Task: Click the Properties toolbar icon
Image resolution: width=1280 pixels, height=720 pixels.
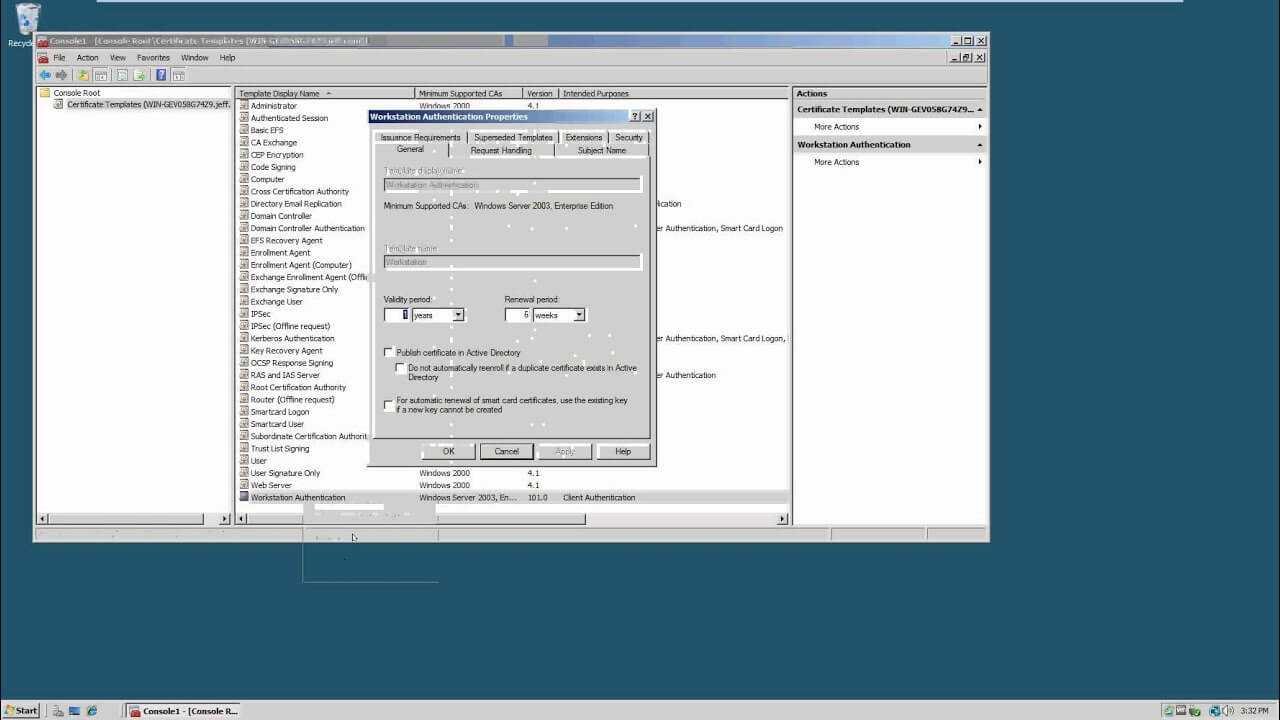Action: (x=122, y=75)
